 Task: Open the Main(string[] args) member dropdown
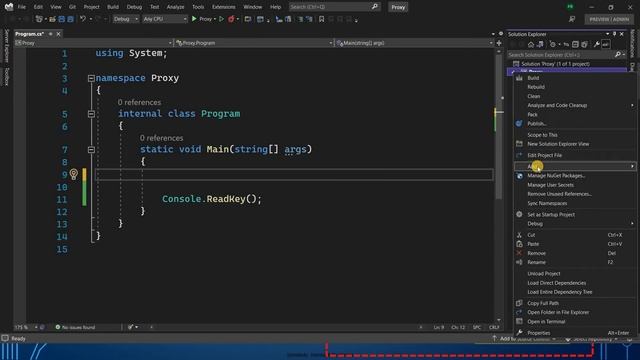(414, 43)
